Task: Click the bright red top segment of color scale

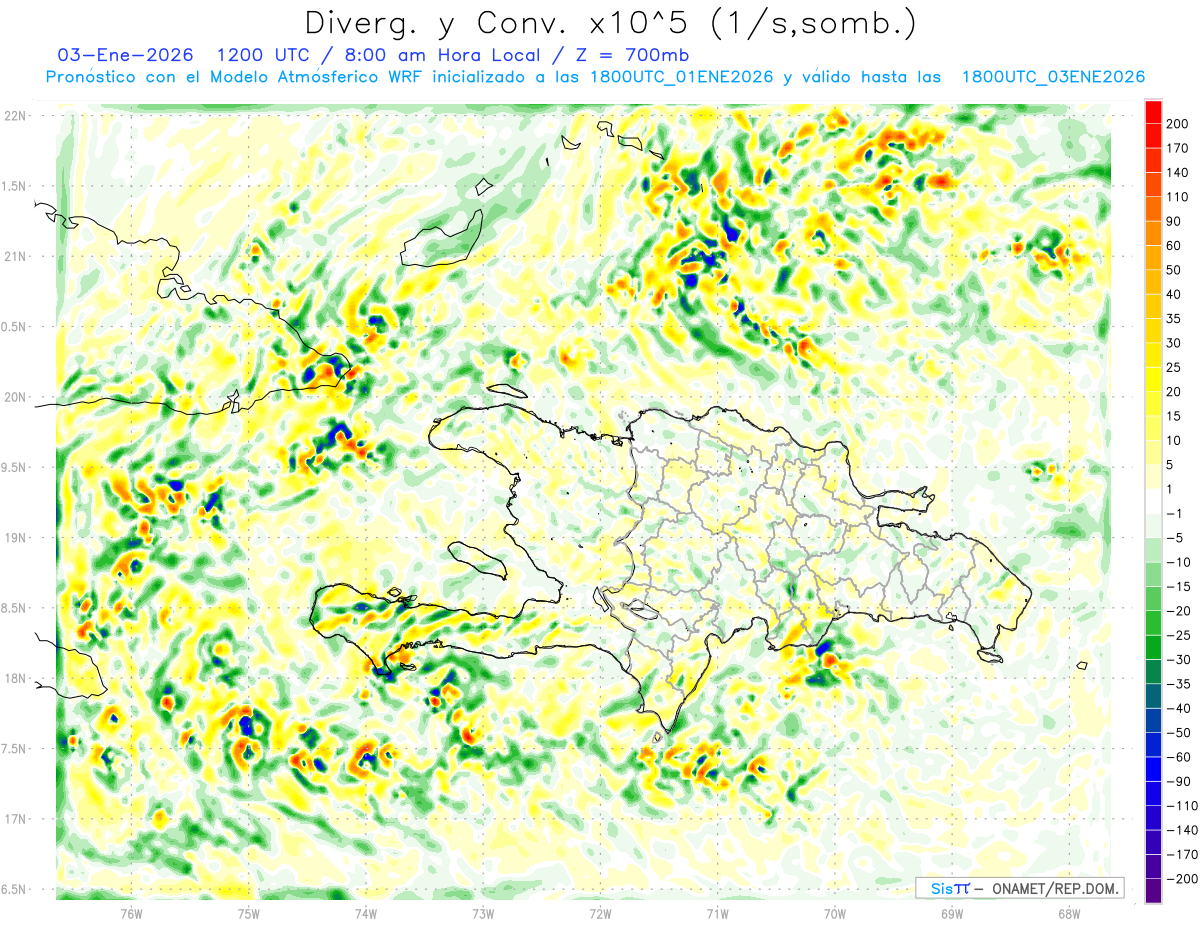Action: 1153,111
